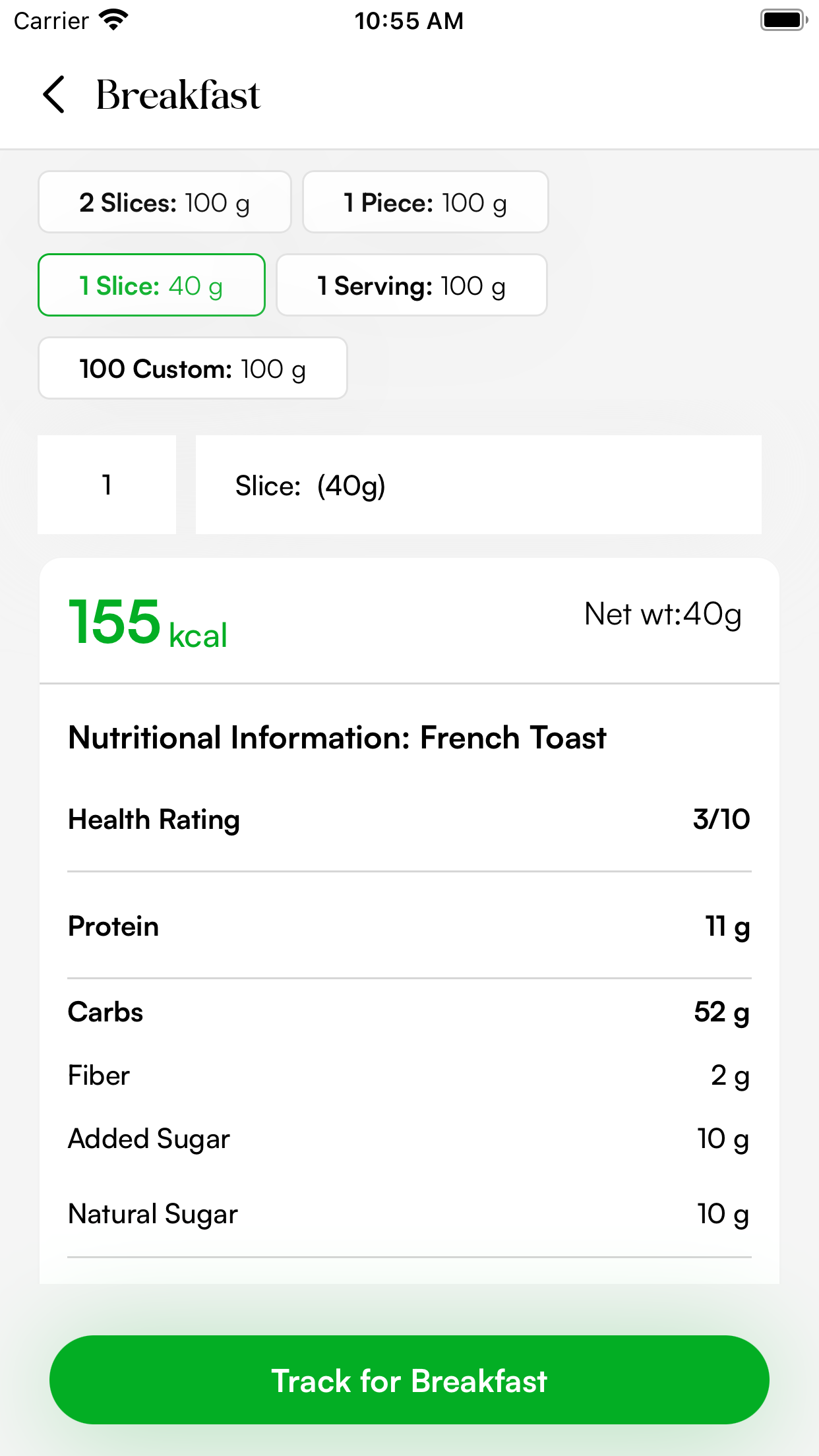Edit the quantity field showing 1
The height and width of the screenshot is (1456, 819).
point(107,485)
